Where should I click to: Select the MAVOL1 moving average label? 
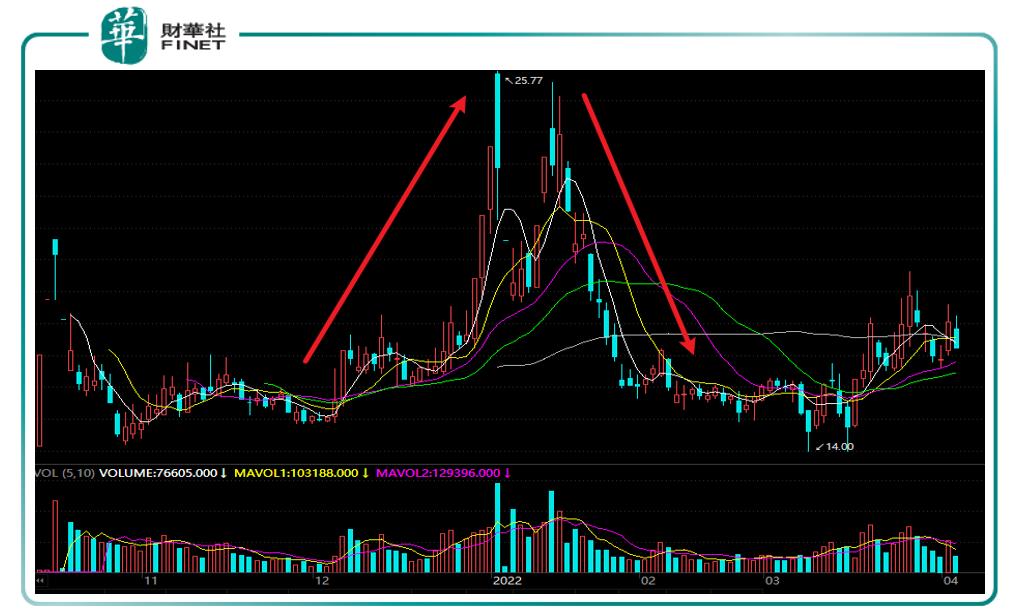[296, 473]
